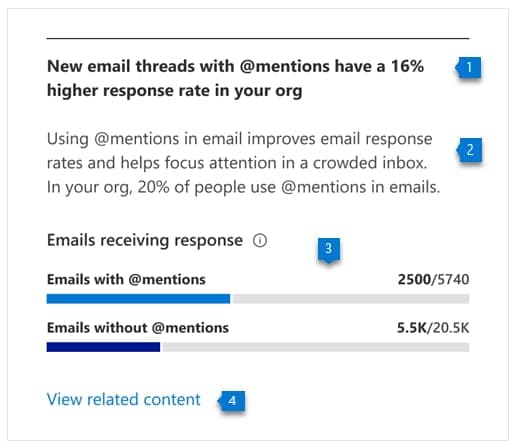Select the Emails with @mentions label
This screenshot has width=515, height=445.
pos(126,279)
